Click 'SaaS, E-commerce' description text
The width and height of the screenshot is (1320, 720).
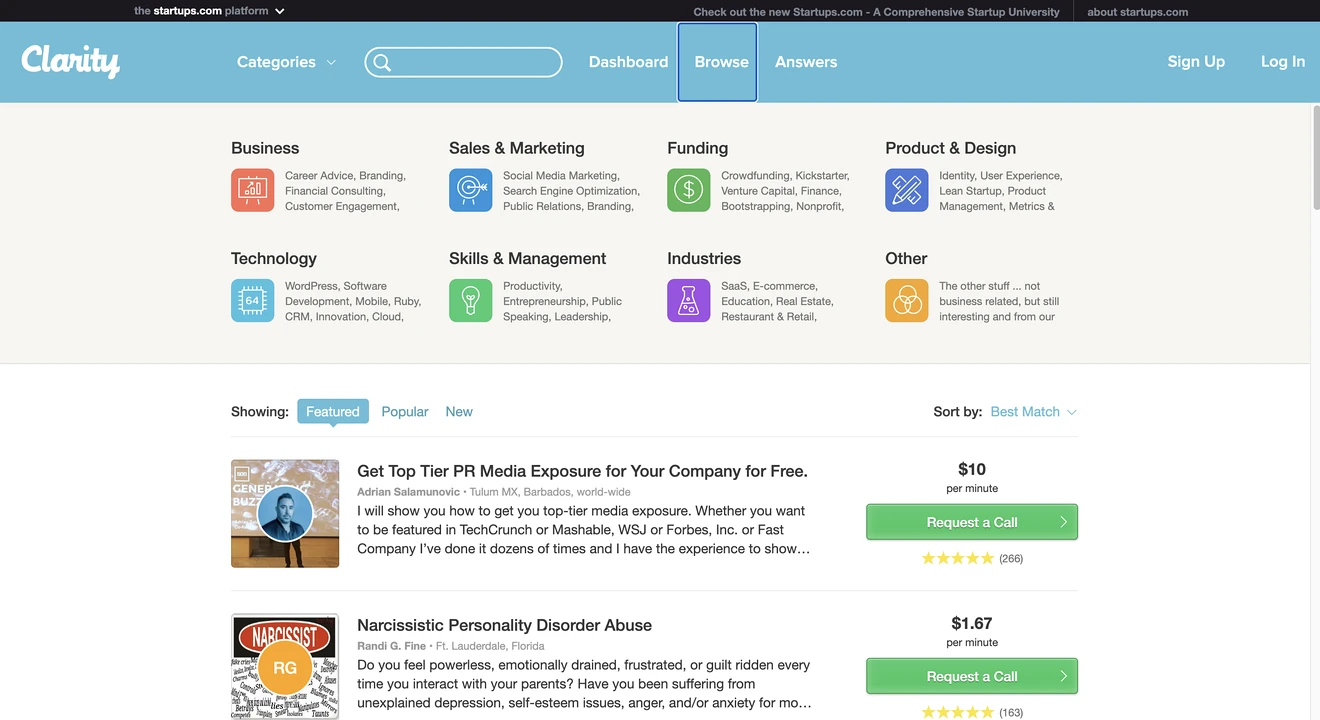(777, 301)
